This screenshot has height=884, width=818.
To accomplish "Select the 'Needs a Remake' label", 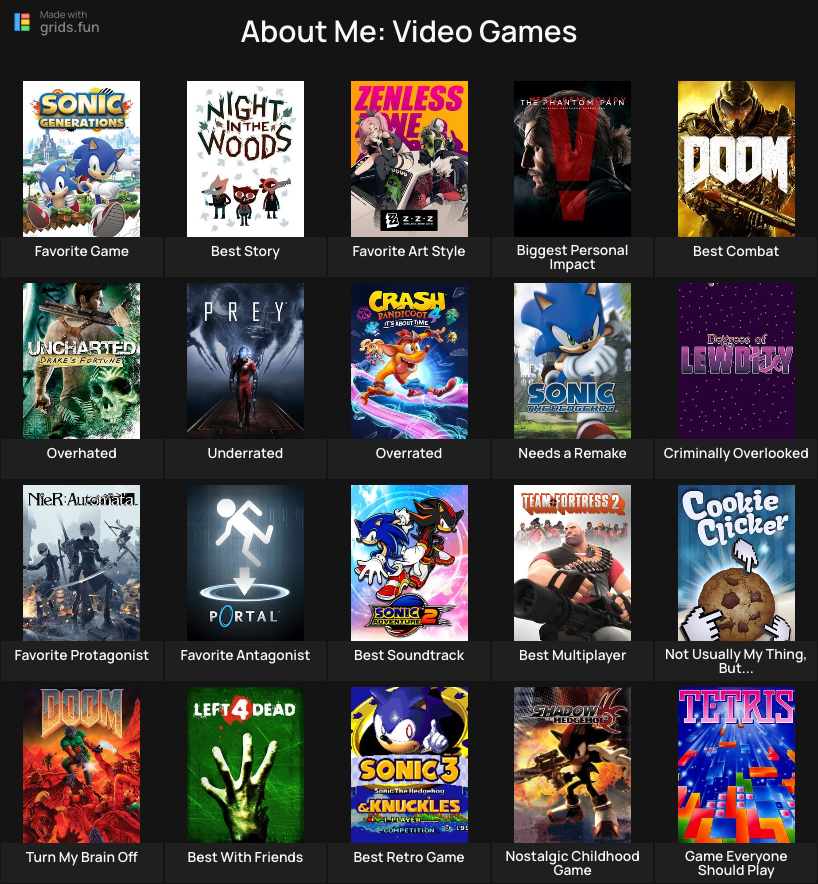I will pyautogui.click(x=572, y=453).
